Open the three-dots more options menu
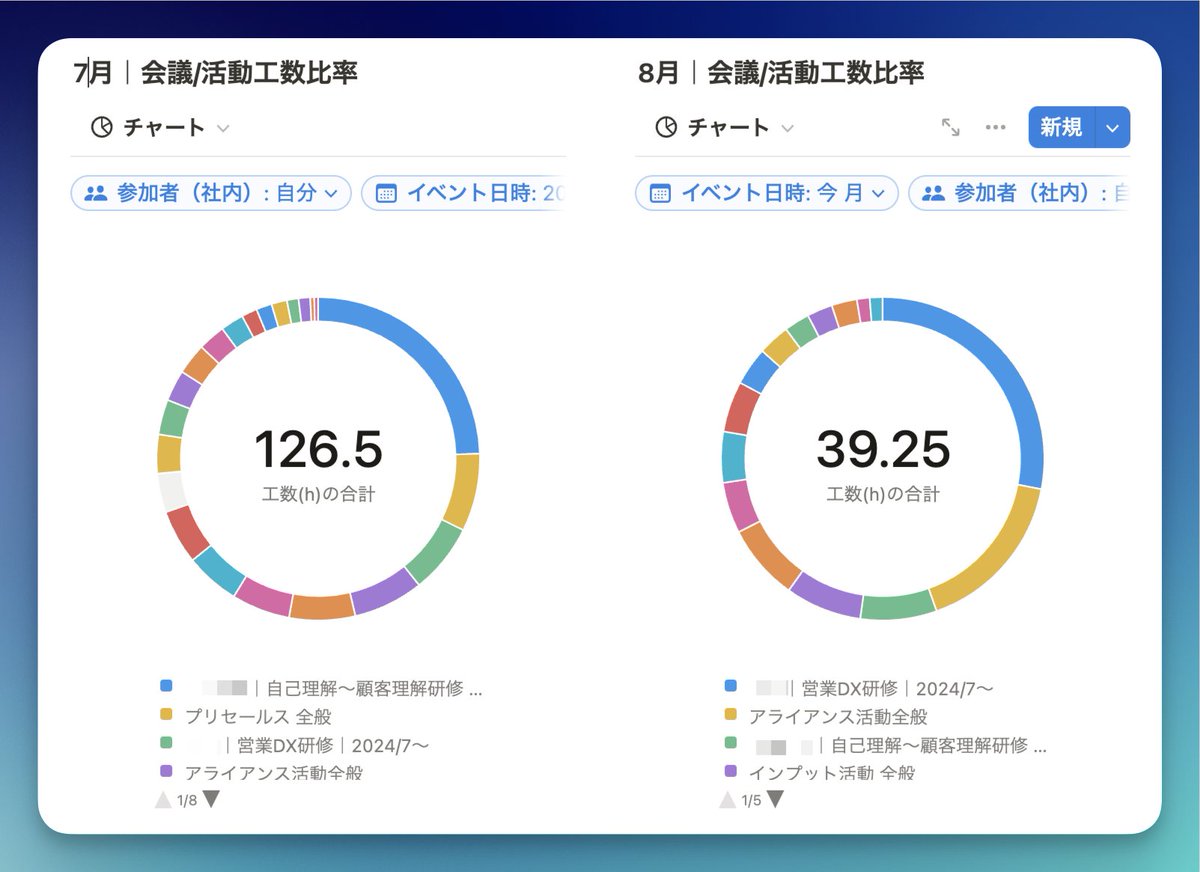This screenshot has width=1200, height=872. pyautogui.click(x=995, y=127)
